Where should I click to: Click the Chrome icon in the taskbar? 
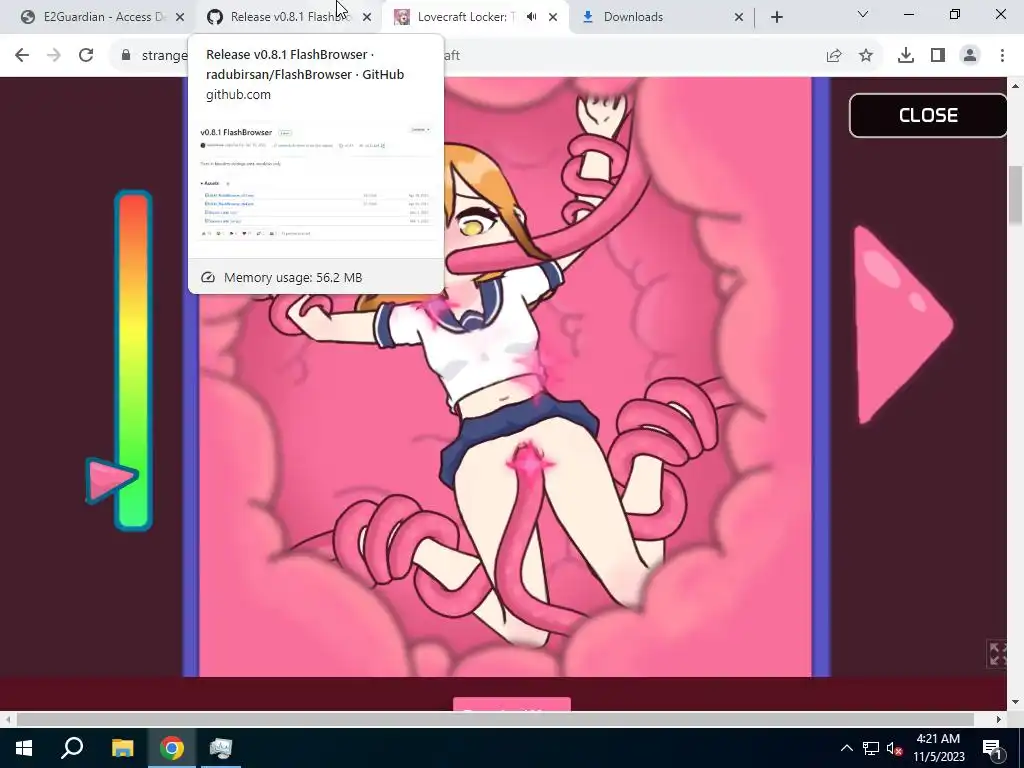point(172,748)
